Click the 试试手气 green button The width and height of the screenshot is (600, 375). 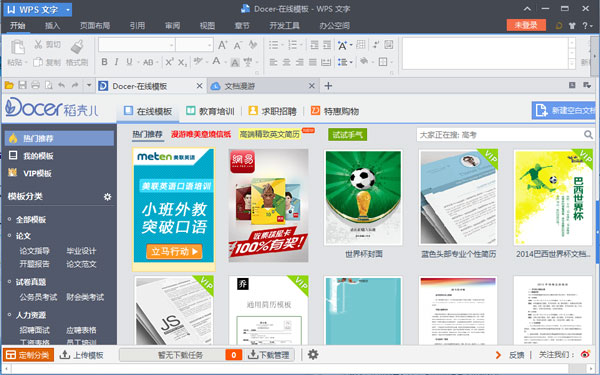coord(347,135)
